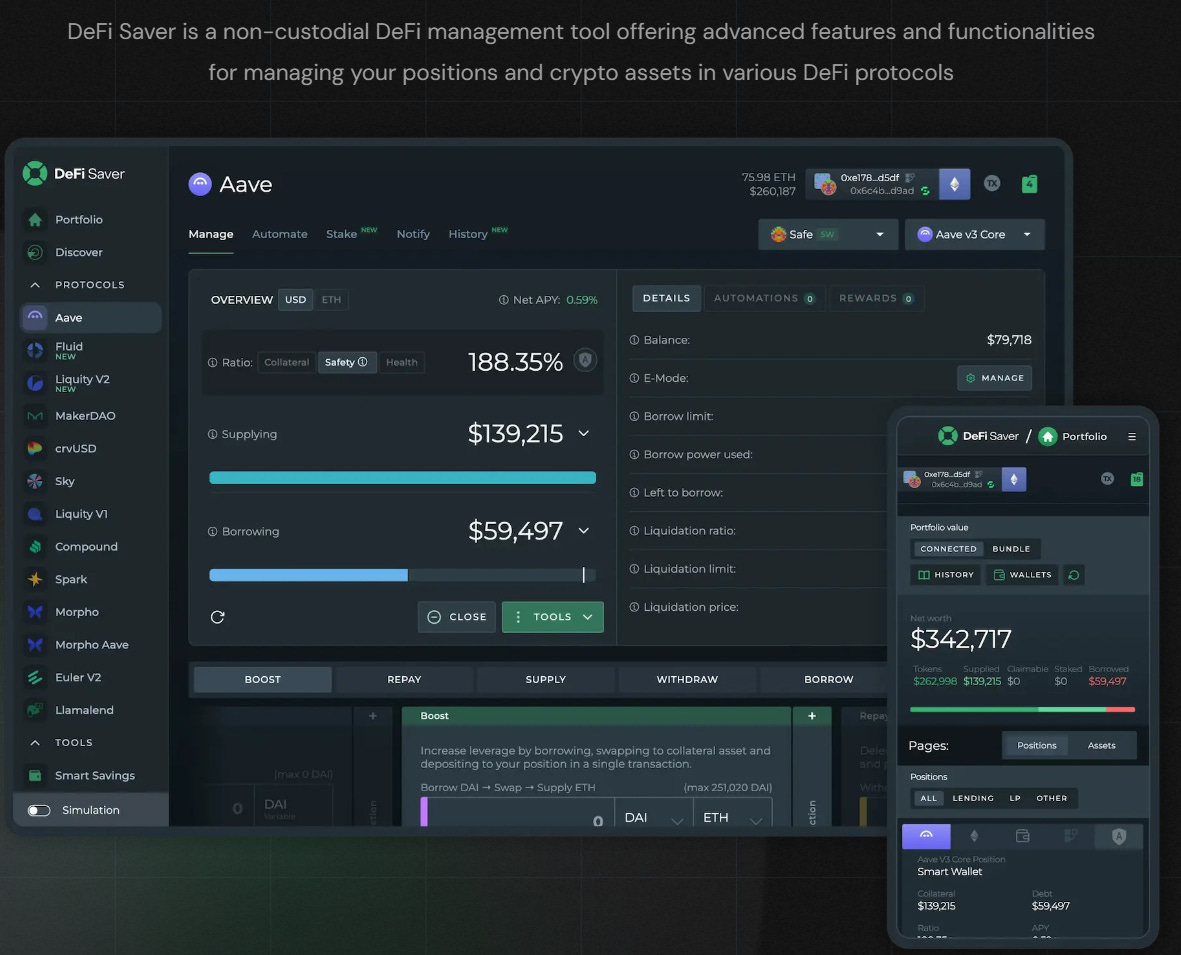Open the Compound protocol
The height and width of the screenshot is (955, 1181).
pyautogui.click(x=86, y=547)
